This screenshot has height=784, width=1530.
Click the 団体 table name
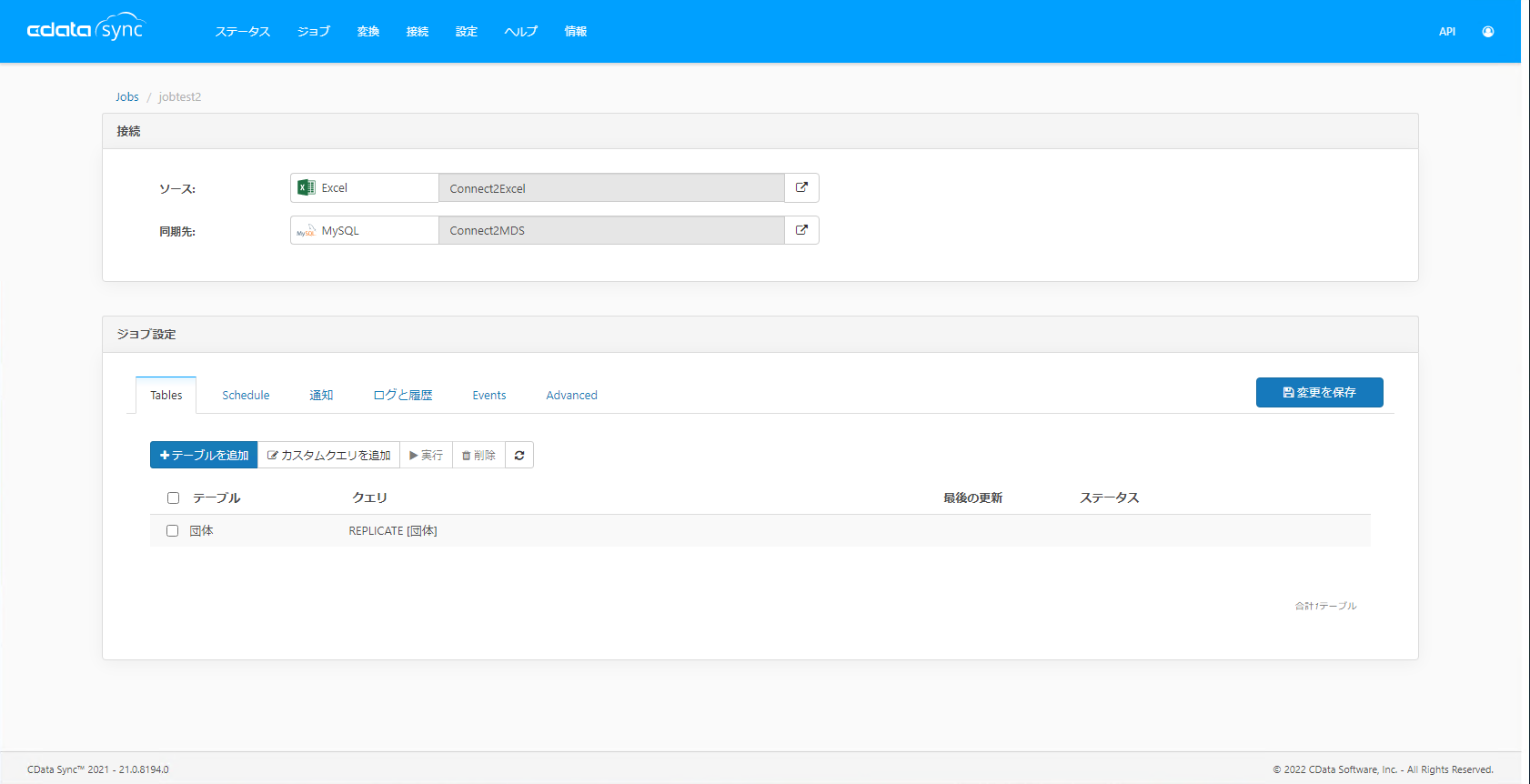(x=201, y=530)
